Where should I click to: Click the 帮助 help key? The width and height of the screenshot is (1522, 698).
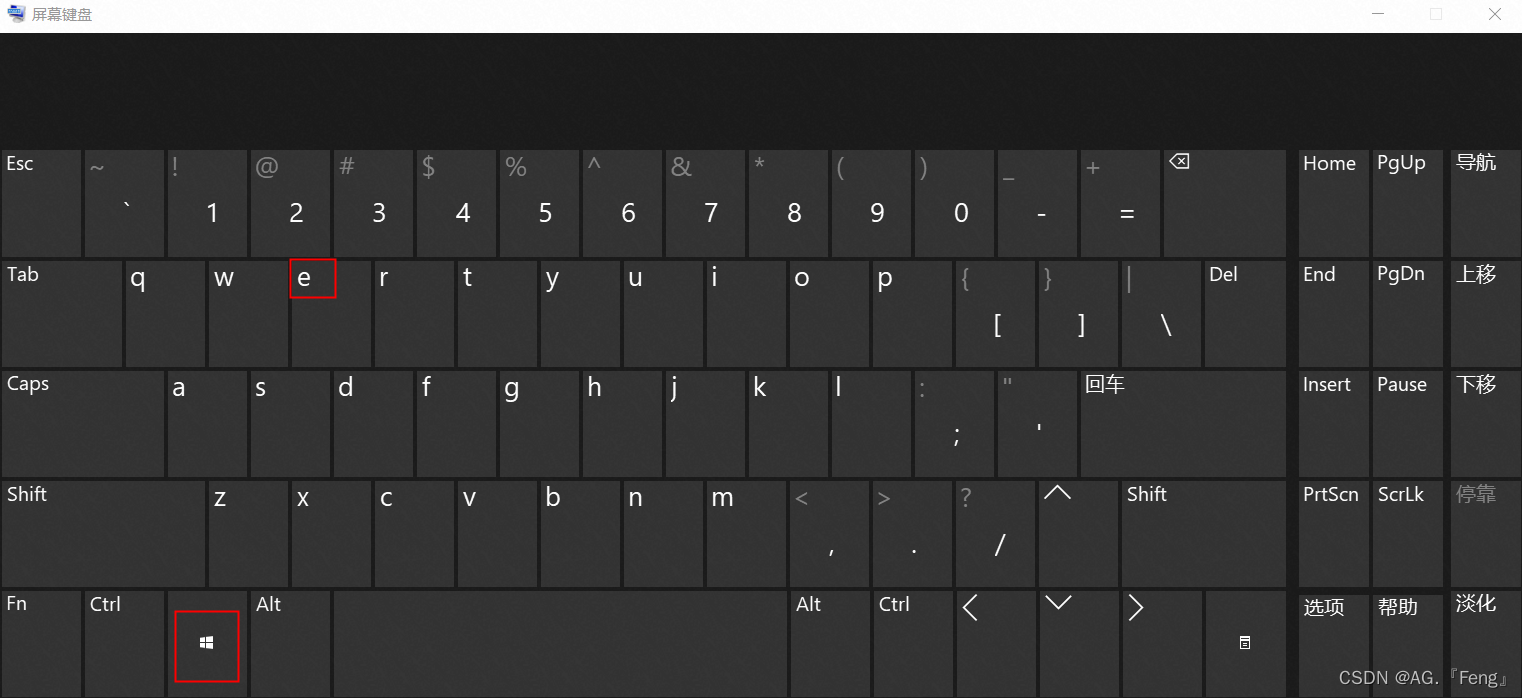(x=1407, y=642)
